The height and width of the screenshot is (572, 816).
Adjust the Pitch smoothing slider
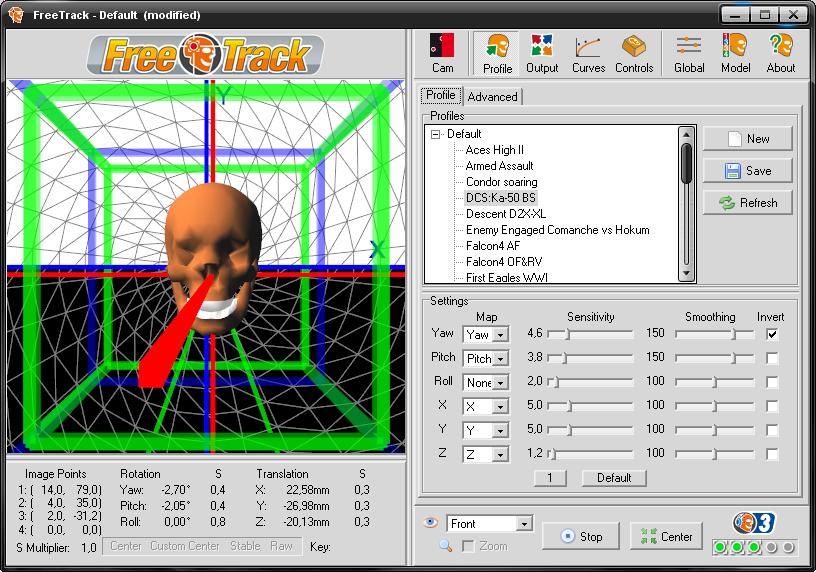point(714,358)
